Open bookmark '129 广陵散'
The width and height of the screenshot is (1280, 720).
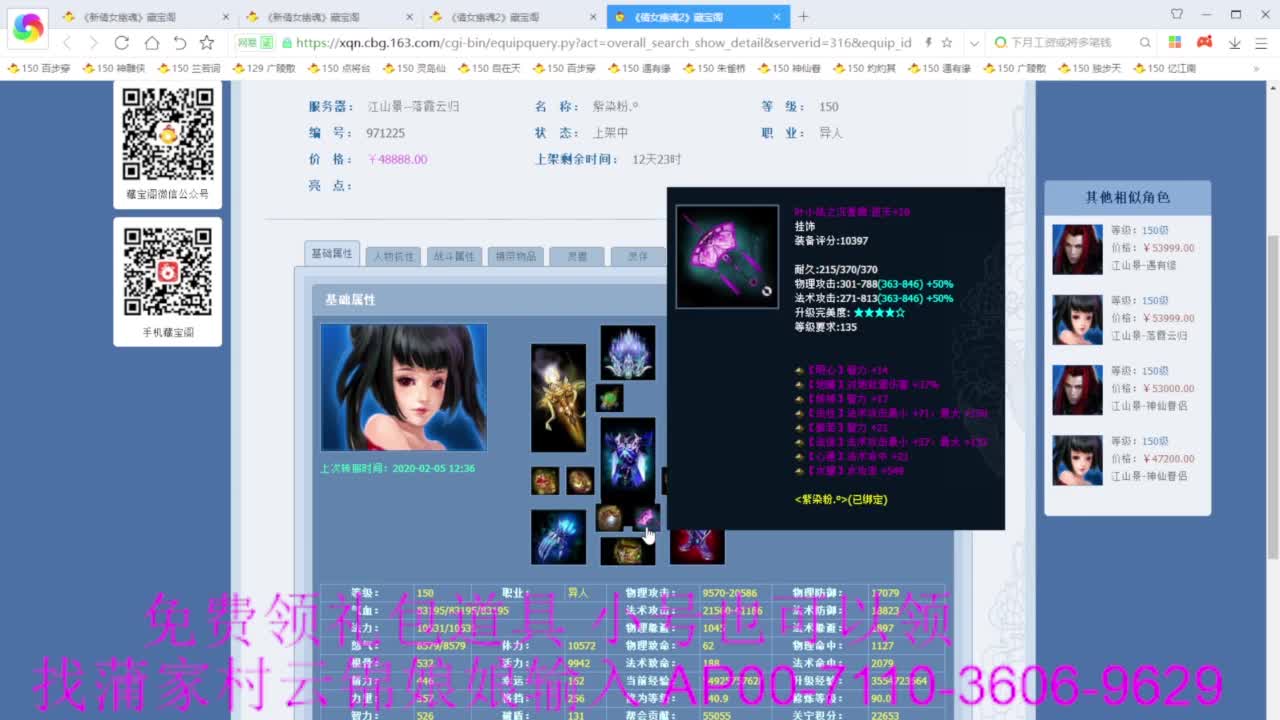[x=262, y=68]
